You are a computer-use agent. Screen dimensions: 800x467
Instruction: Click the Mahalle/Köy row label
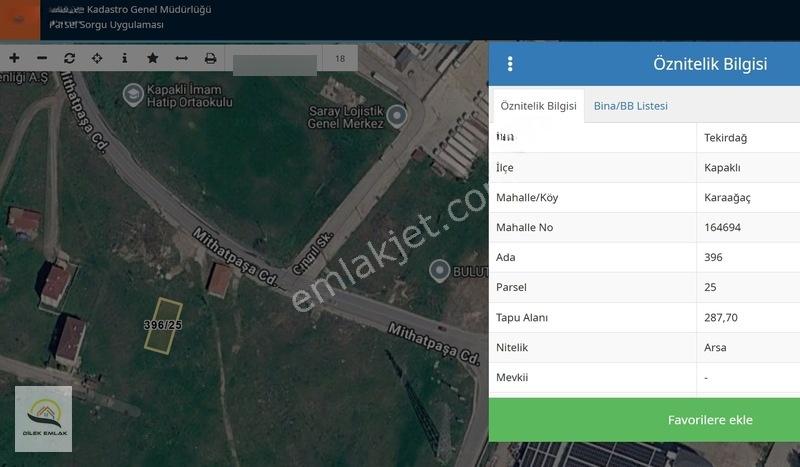pyautogui.click(x=527, y=198)
